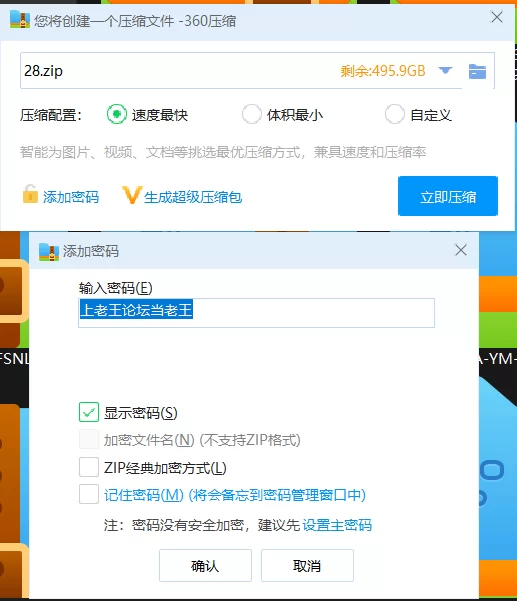Check the 记住密码(M) checkbox
Image resolution: width=517 pixels, height=601 pixels.
click(89, 494)
